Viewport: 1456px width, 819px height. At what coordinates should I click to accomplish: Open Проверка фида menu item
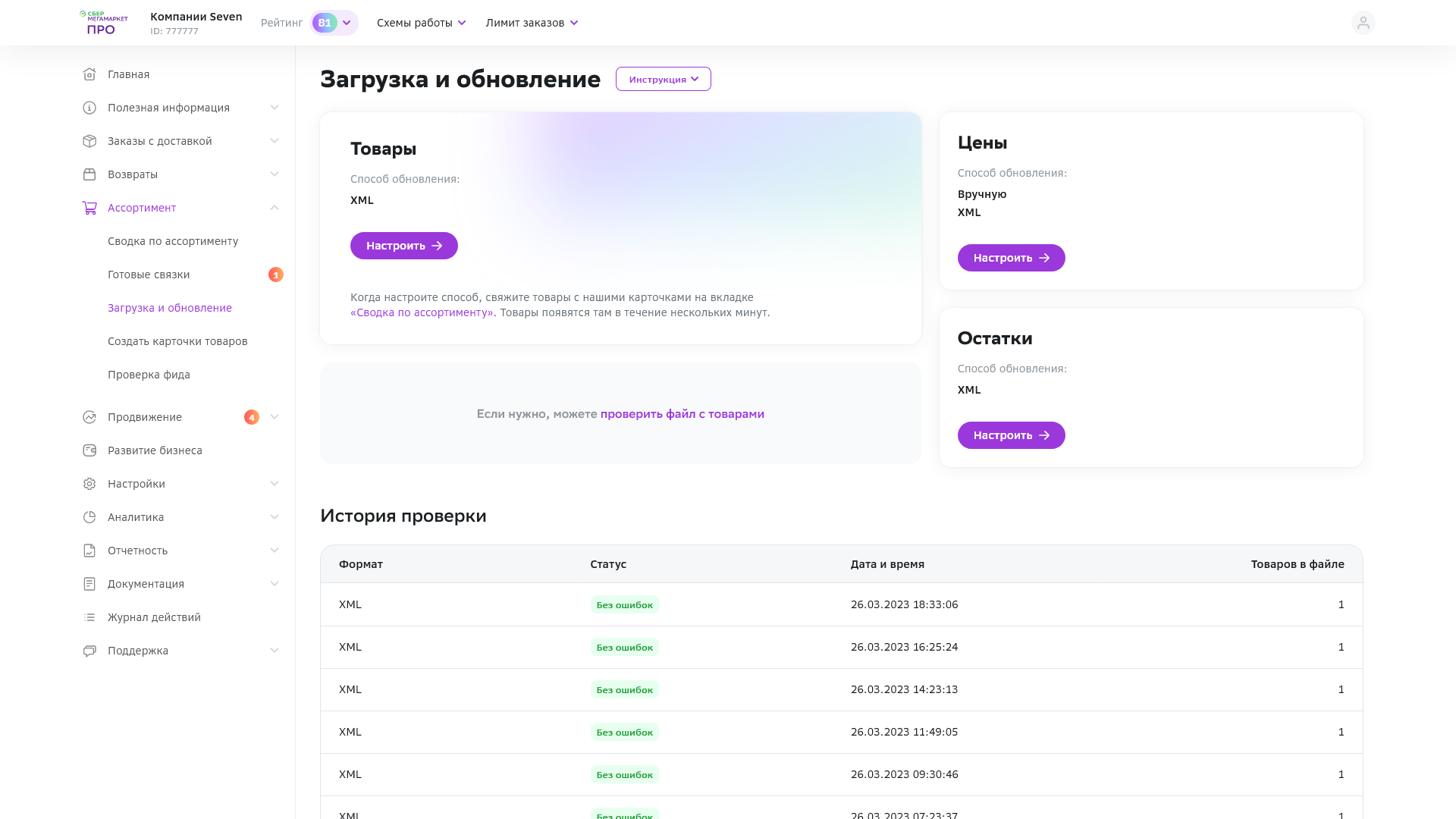[149, 375]
